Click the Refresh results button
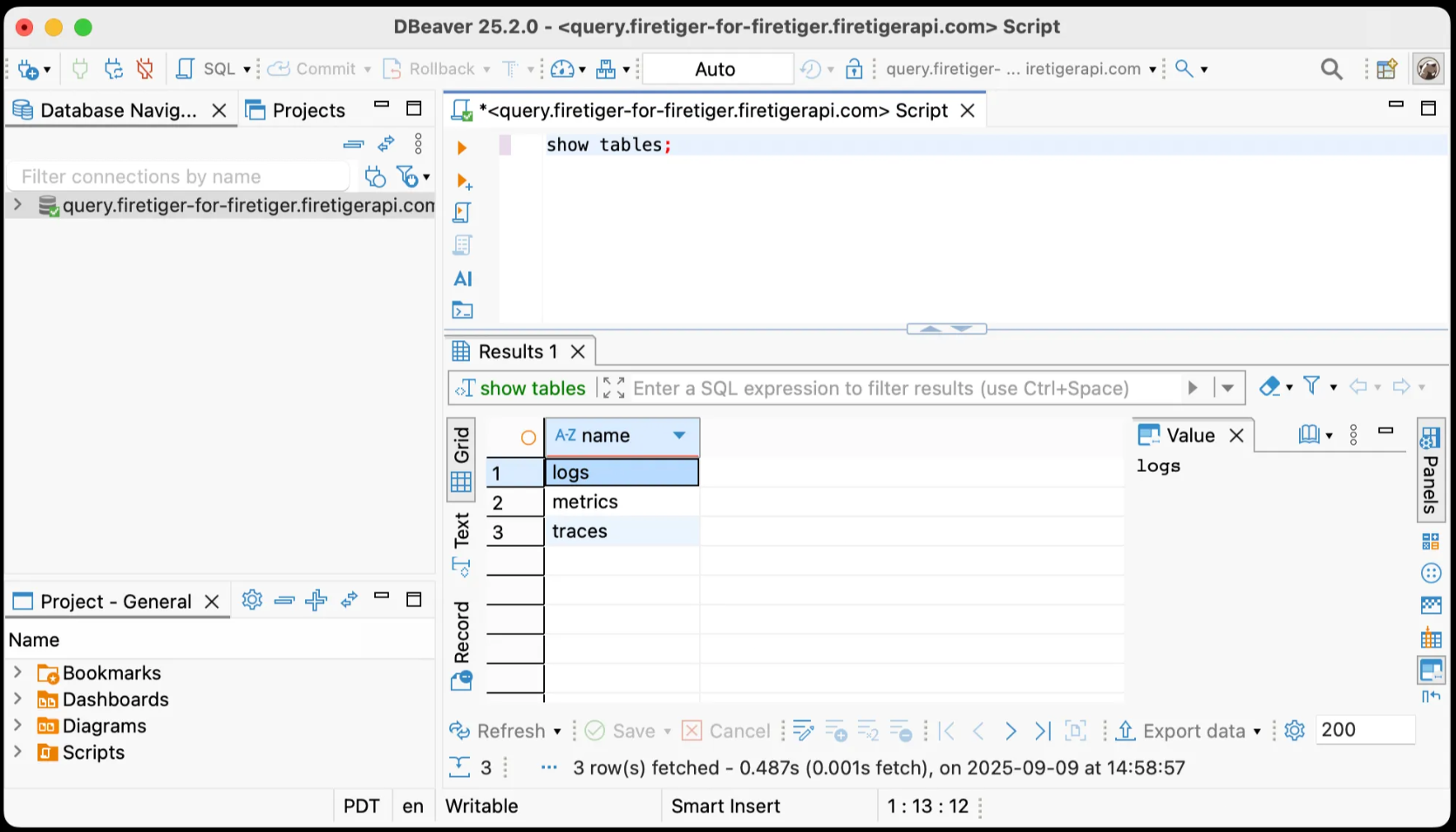 point(504,731)
